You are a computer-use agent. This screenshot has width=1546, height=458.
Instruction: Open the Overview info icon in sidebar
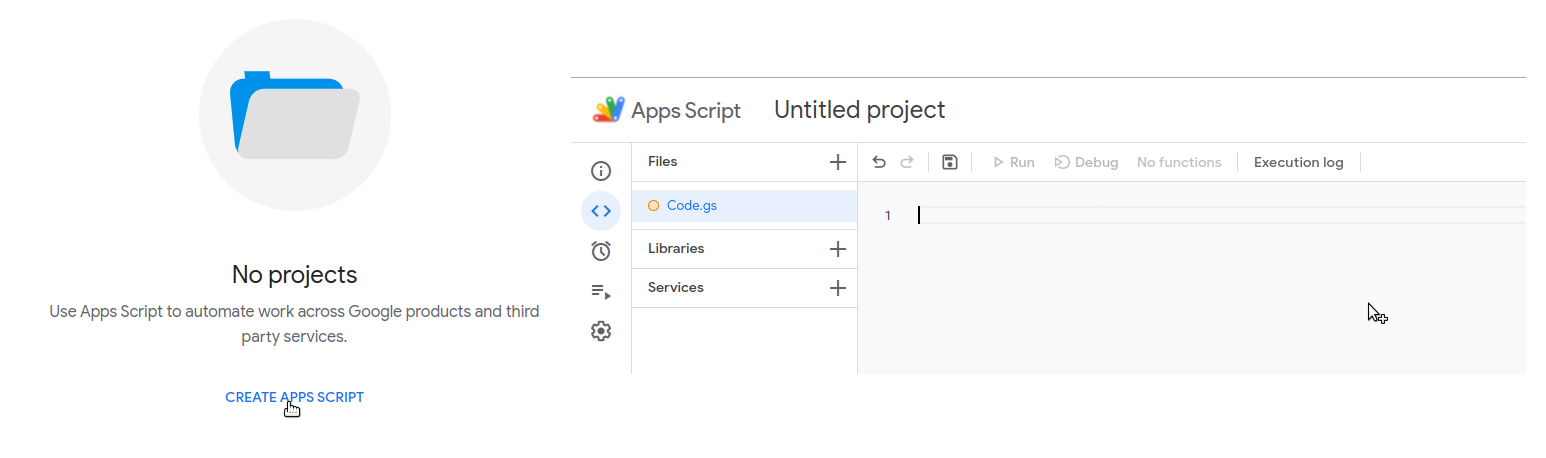[601, 171]
